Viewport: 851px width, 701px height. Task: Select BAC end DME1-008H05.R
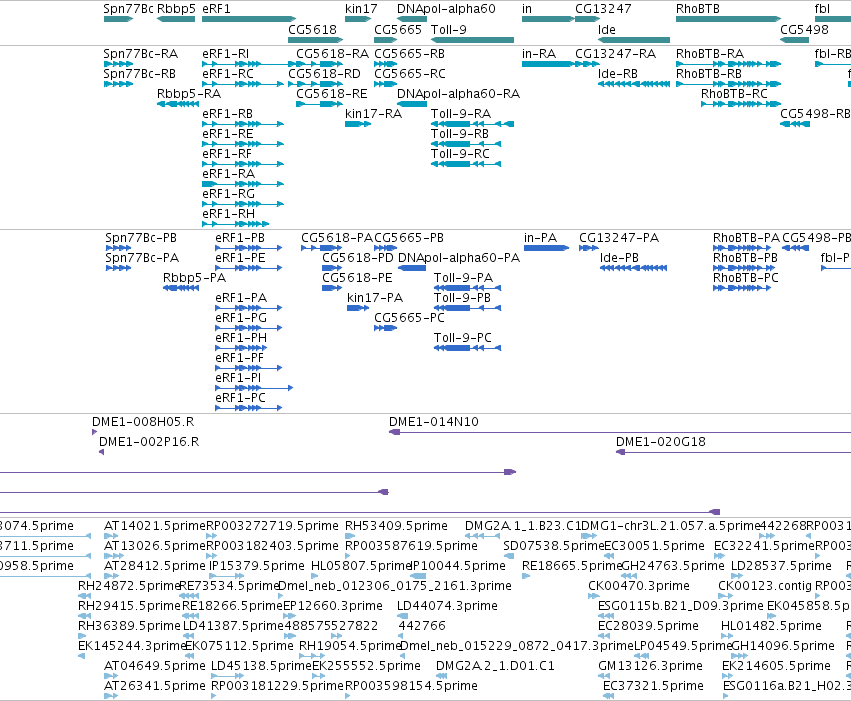click(x=143, y=422)
